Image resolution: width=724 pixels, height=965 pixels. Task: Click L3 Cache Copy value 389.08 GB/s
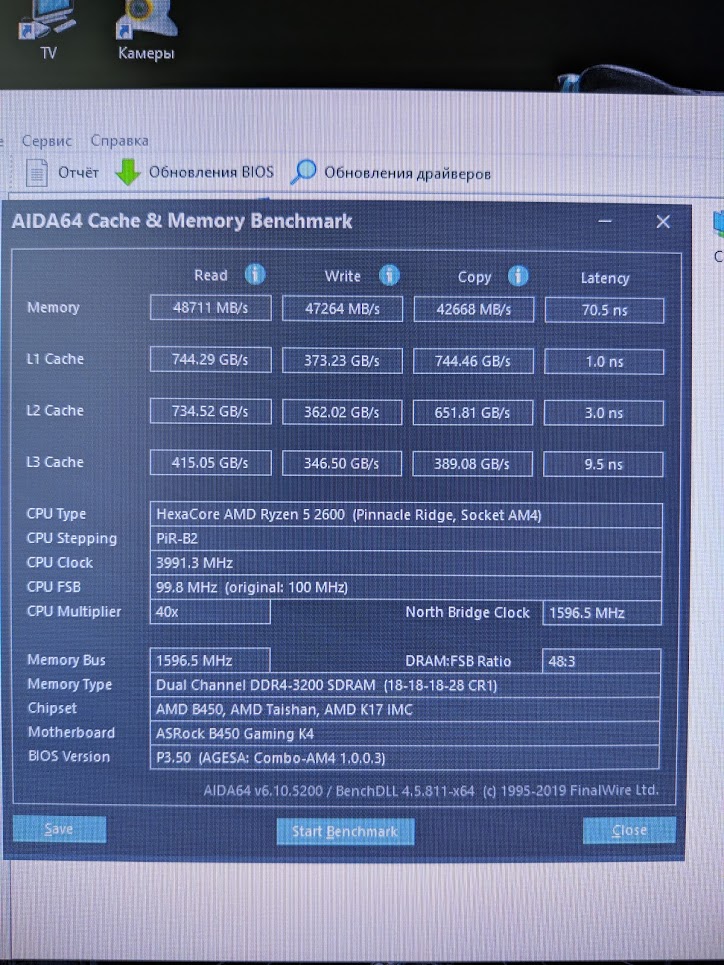(x=472, y=464)
